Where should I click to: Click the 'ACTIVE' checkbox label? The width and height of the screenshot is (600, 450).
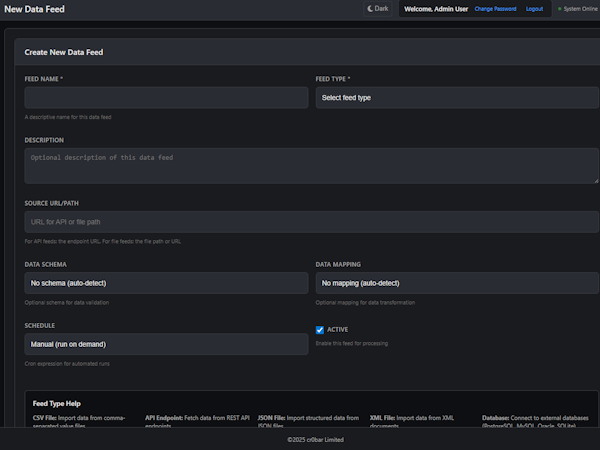click(x=337, y=329)
